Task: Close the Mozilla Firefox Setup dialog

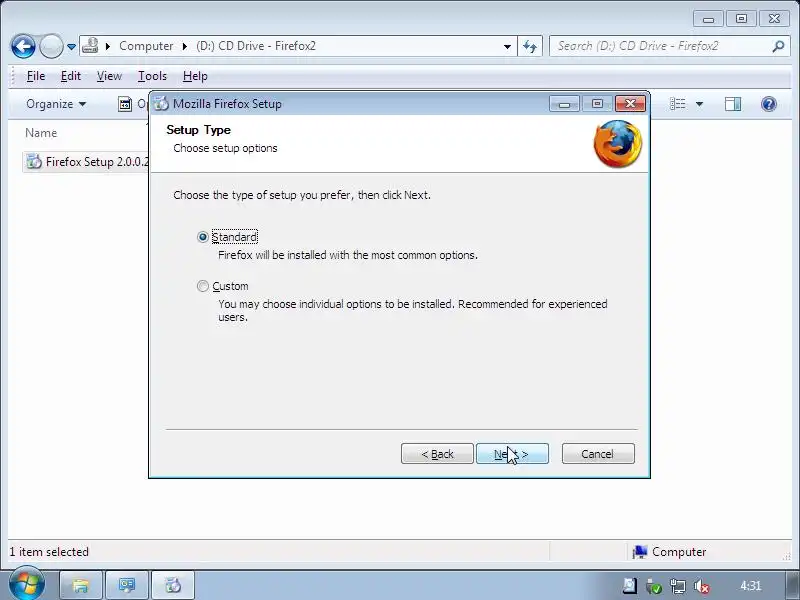Action: coord(630,104)
